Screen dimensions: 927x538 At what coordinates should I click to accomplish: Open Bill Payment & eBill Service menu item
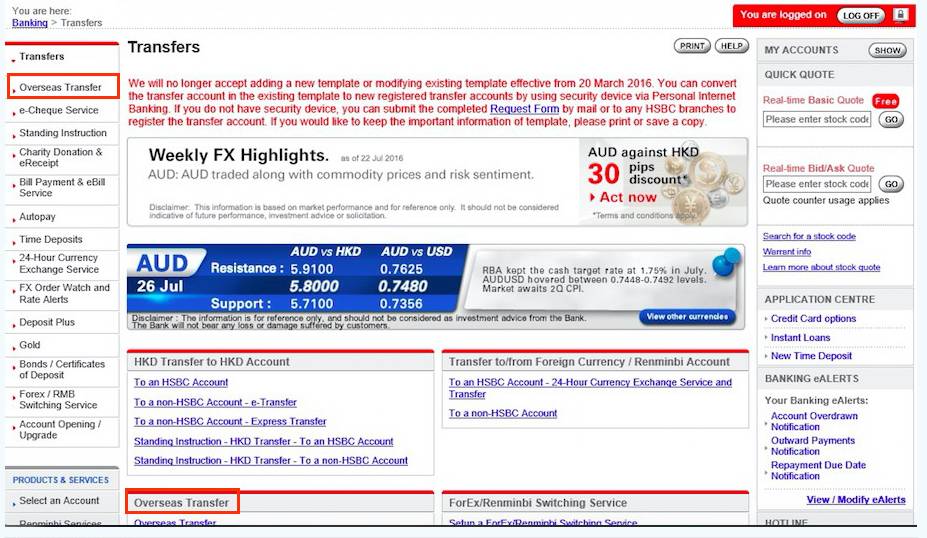(62, 187)
